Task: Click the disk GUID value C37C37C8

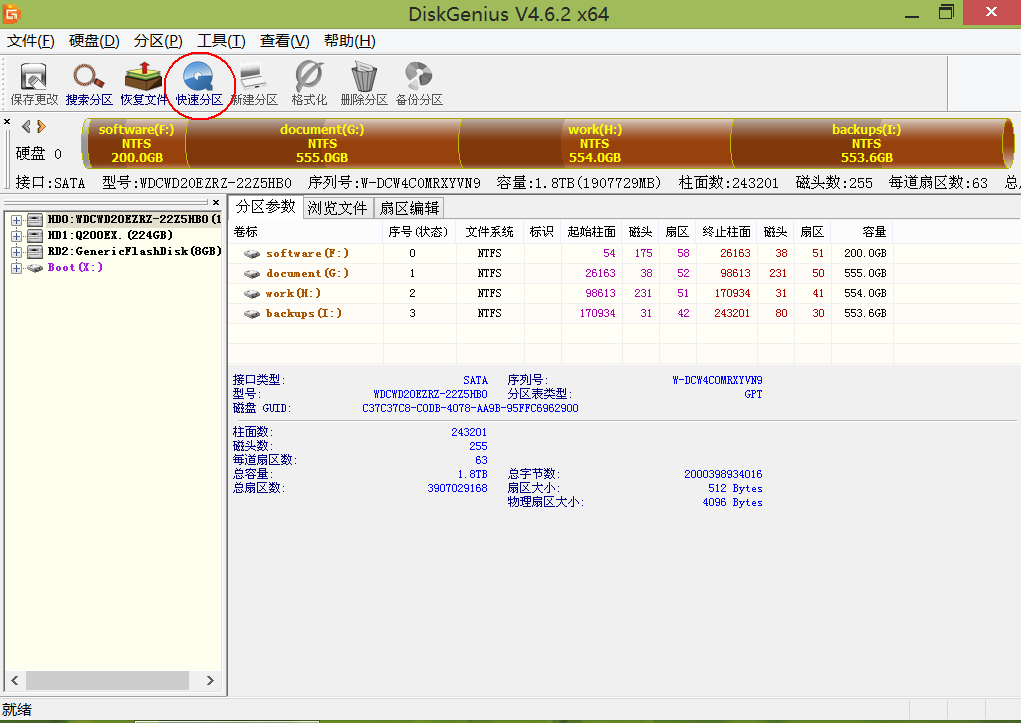Action: click(470, 408)
